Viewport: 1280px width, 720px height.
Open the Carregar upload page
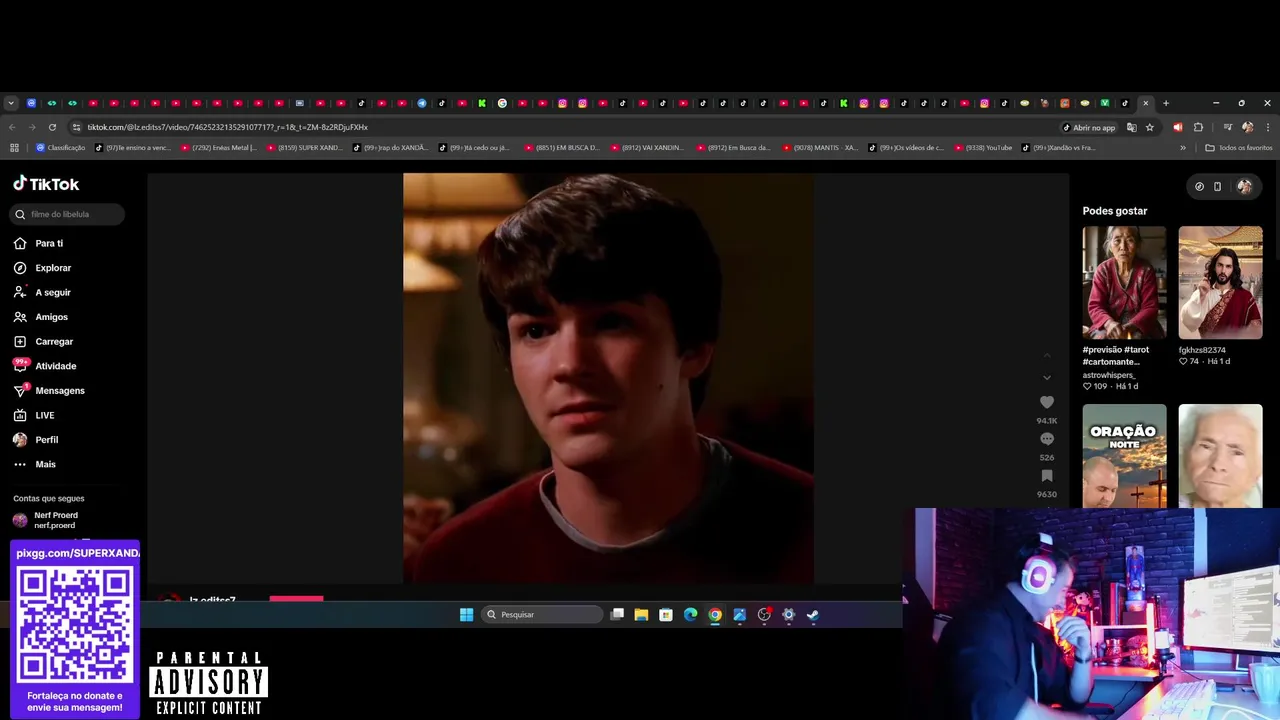54,342
